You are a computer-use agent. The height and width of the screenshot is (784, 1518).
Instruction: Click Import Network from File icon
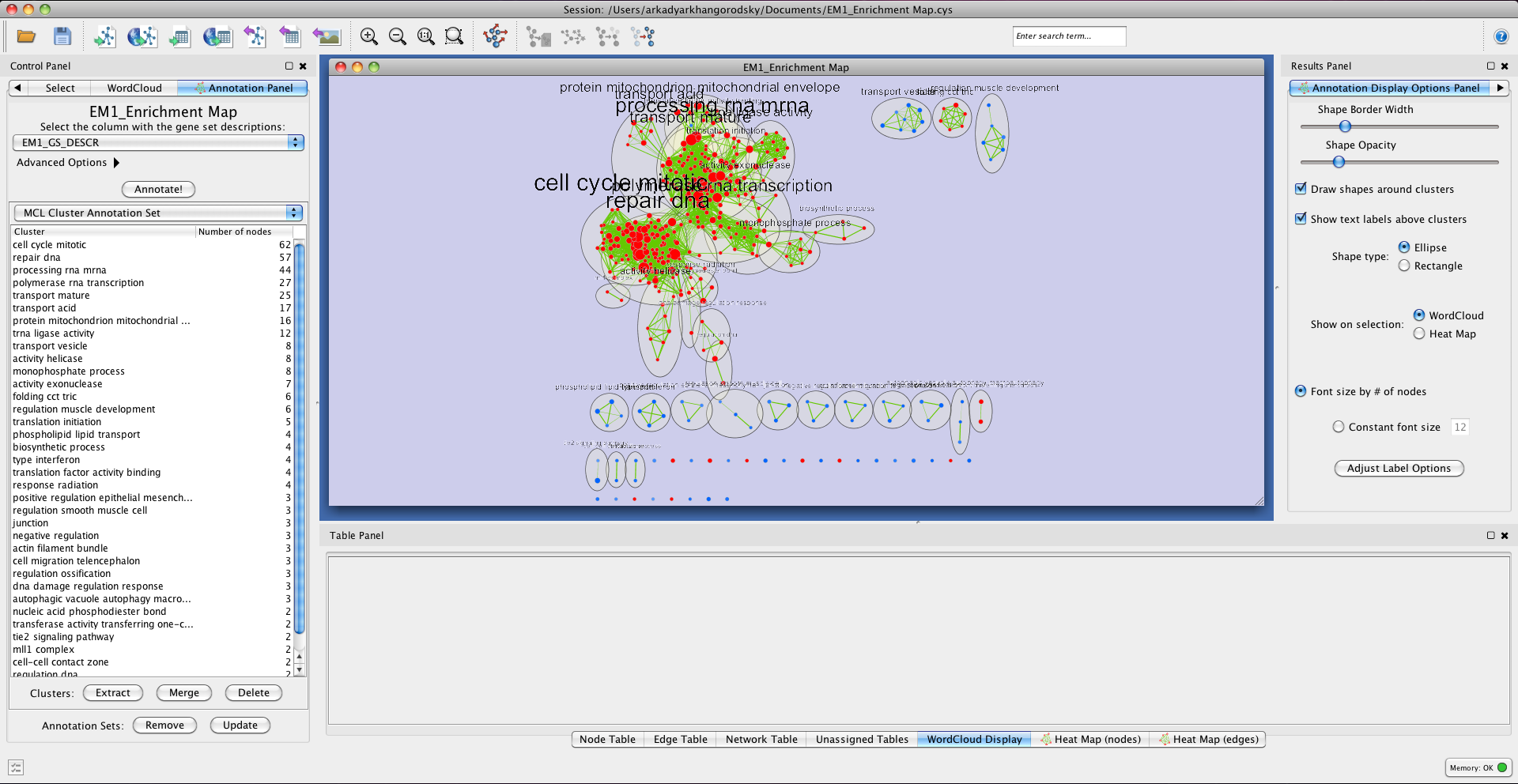tap(104, 36)
